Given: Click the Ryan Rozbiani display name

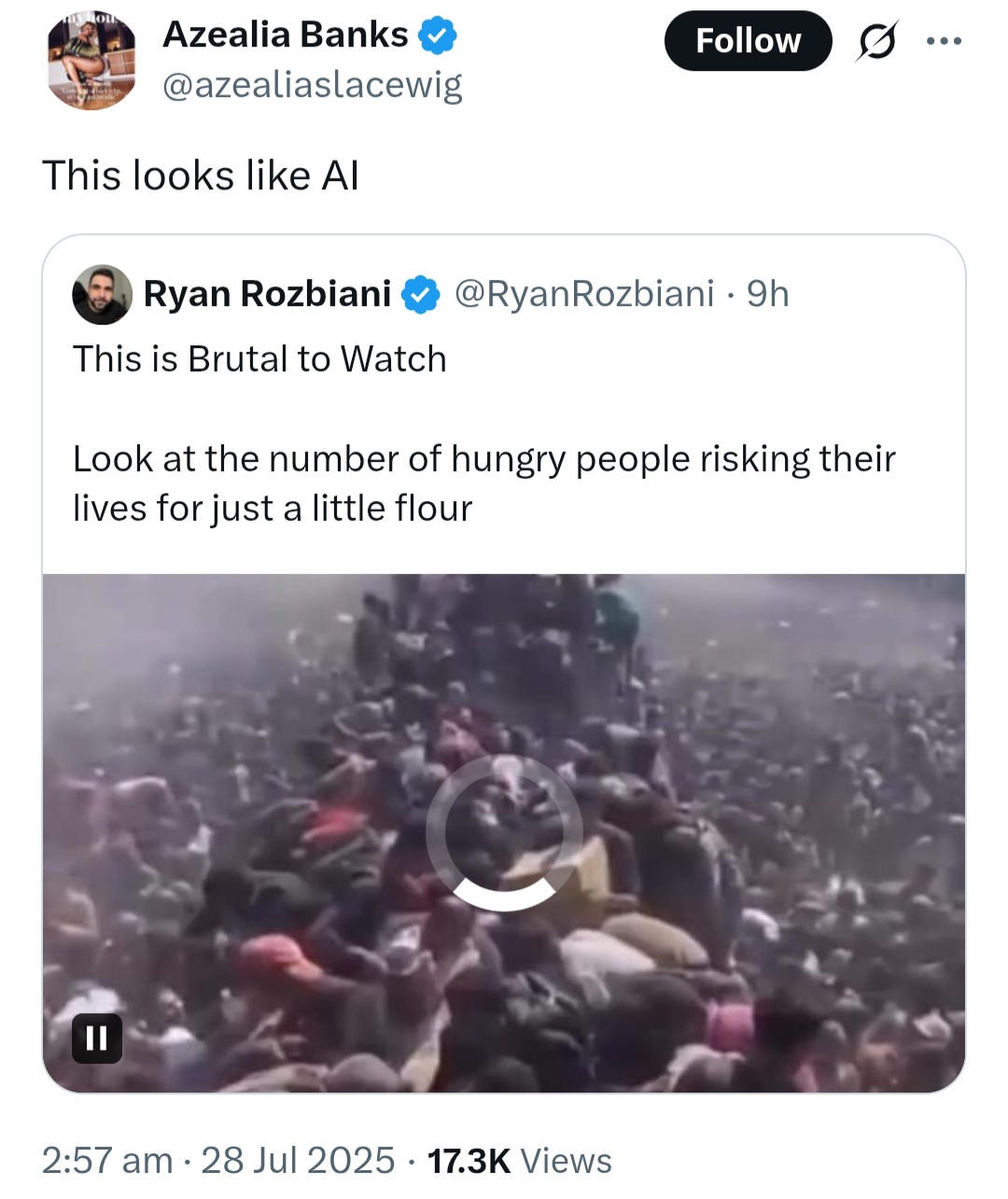Looking at the screenshot, I should pyautogui.click(x=267, y=294).
